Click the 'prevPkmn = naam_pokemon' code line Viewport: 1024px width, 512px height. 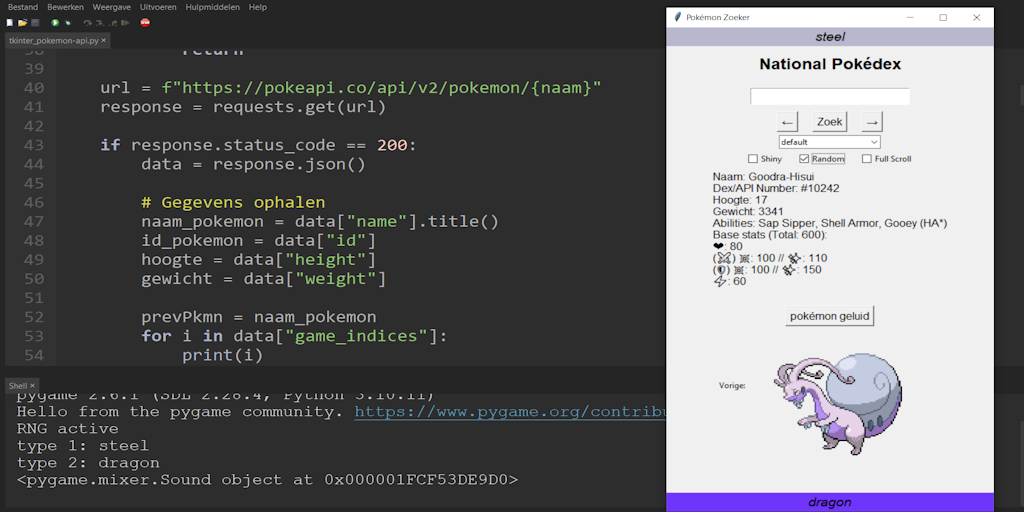pos(259,317)
